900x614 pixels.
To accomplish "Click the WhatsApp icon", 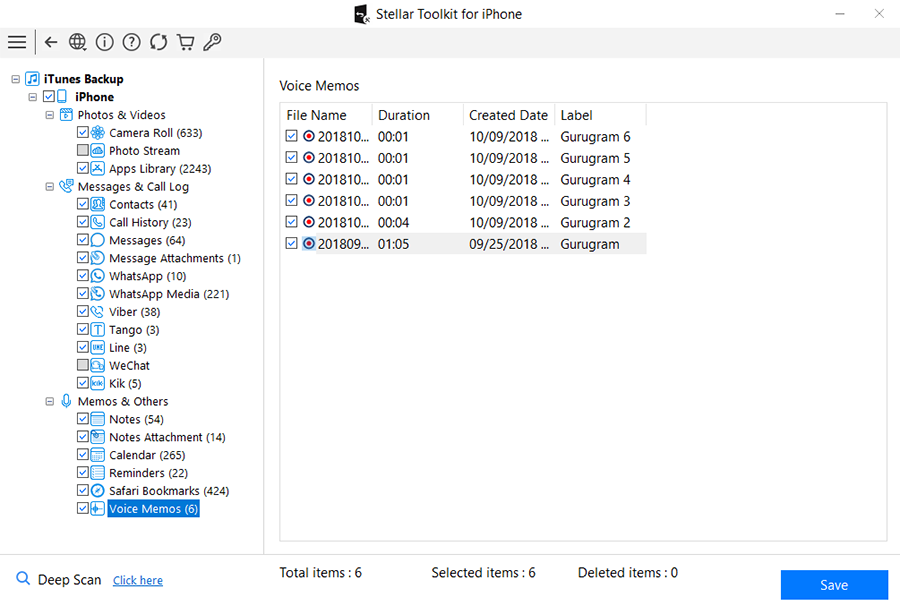I will tap(98, 276).
